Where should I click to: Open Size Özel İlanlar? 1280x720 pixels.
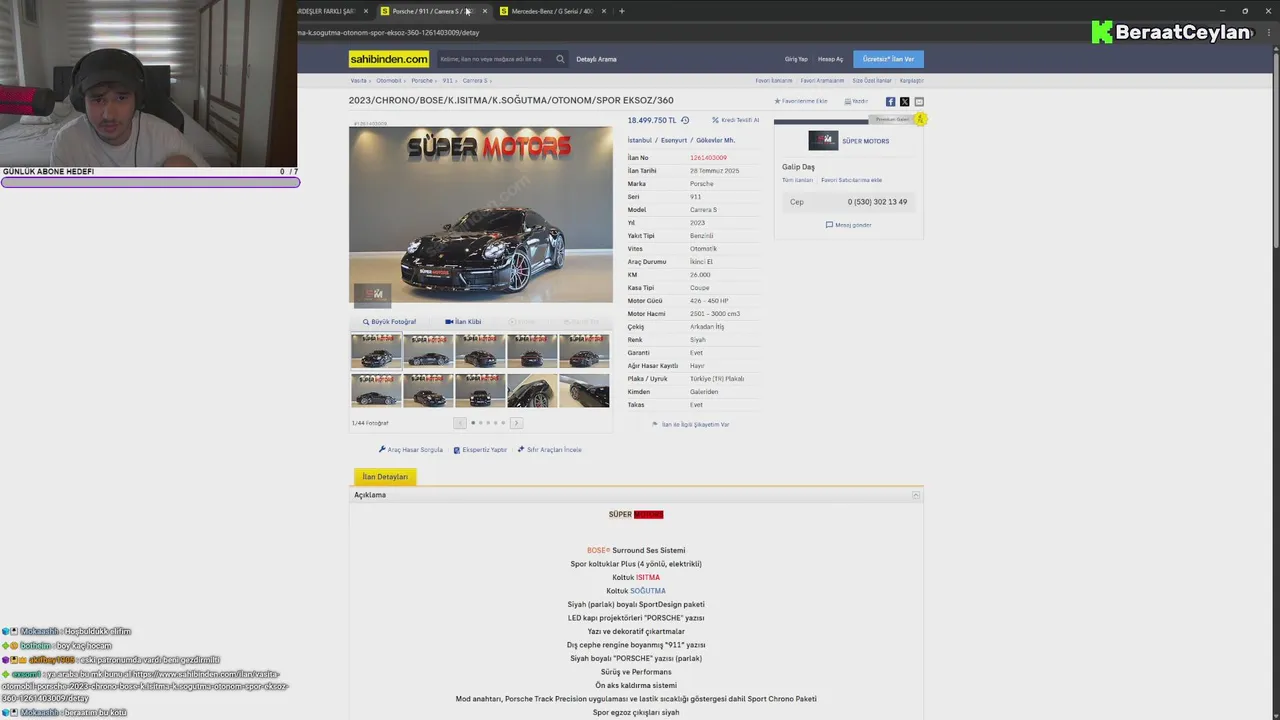(x=872, y=80)
